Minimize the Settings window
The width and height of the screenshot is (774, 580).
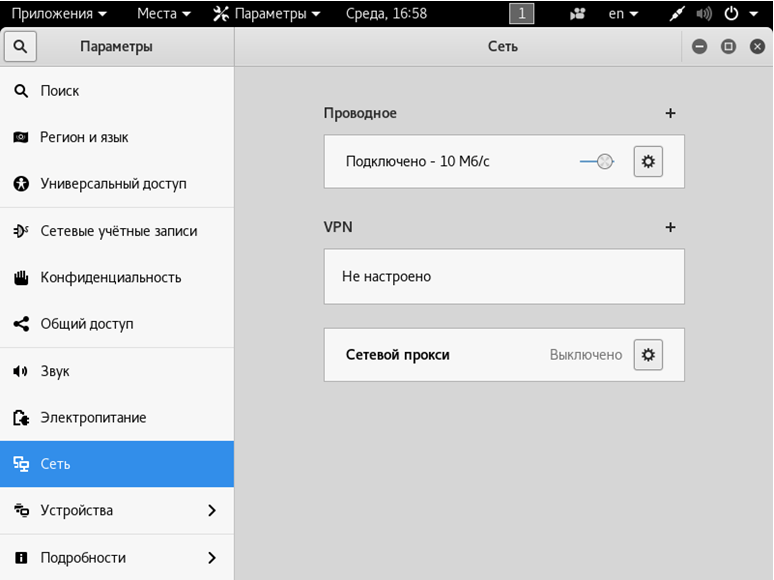pos(699,46)
